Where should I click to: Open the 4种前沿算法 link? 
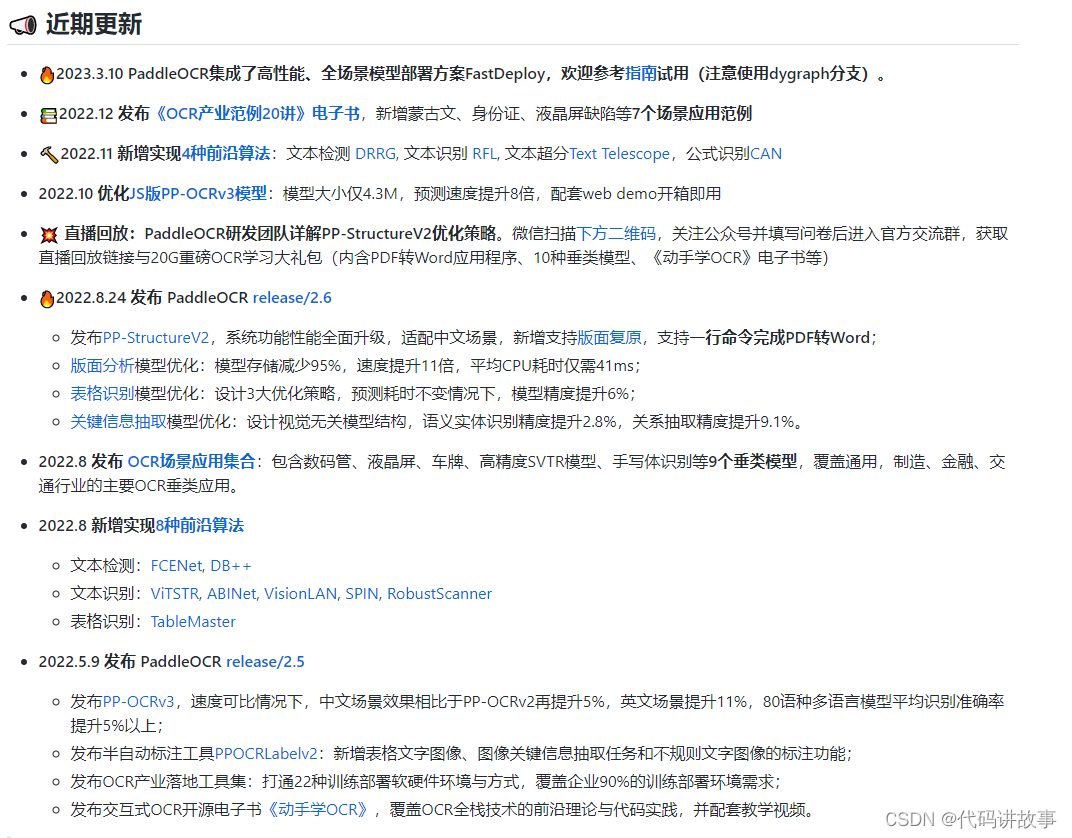[x=226, y=153]
